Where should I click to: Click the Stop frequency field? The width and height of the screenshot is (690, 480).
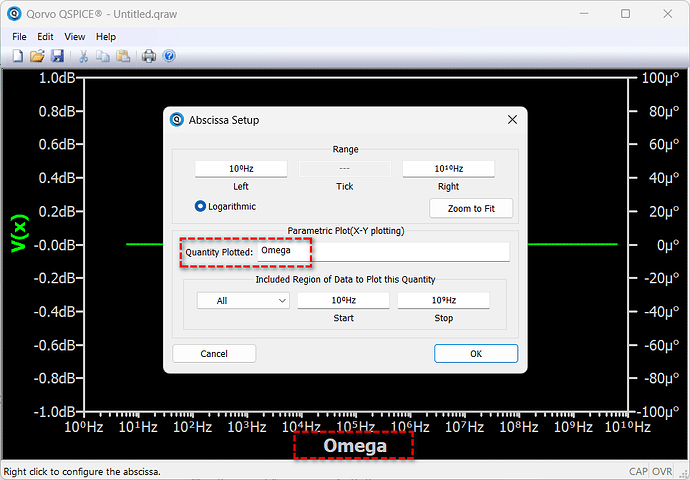tap(443, 300)
